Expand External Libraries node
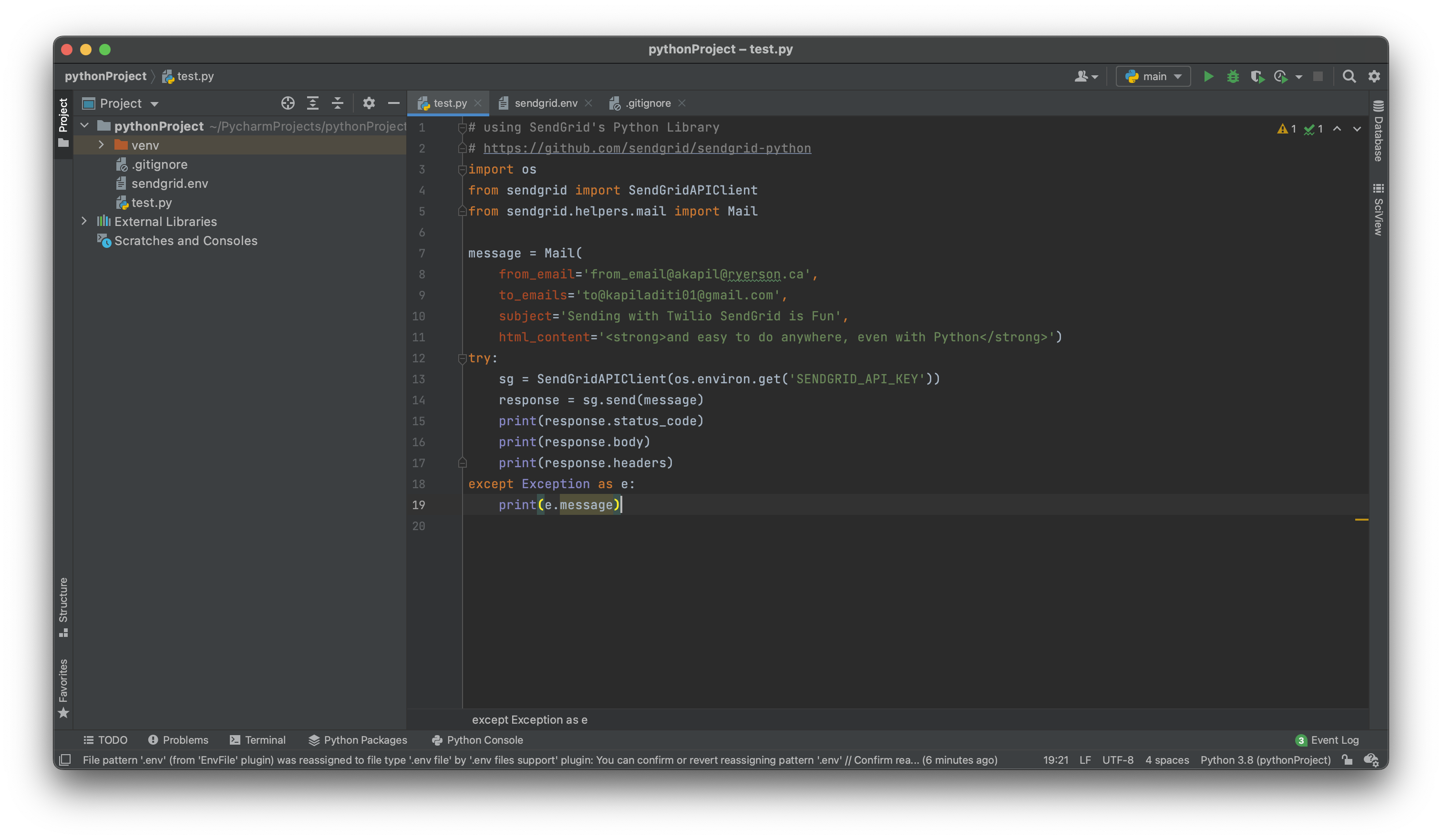 pos(84,221)
